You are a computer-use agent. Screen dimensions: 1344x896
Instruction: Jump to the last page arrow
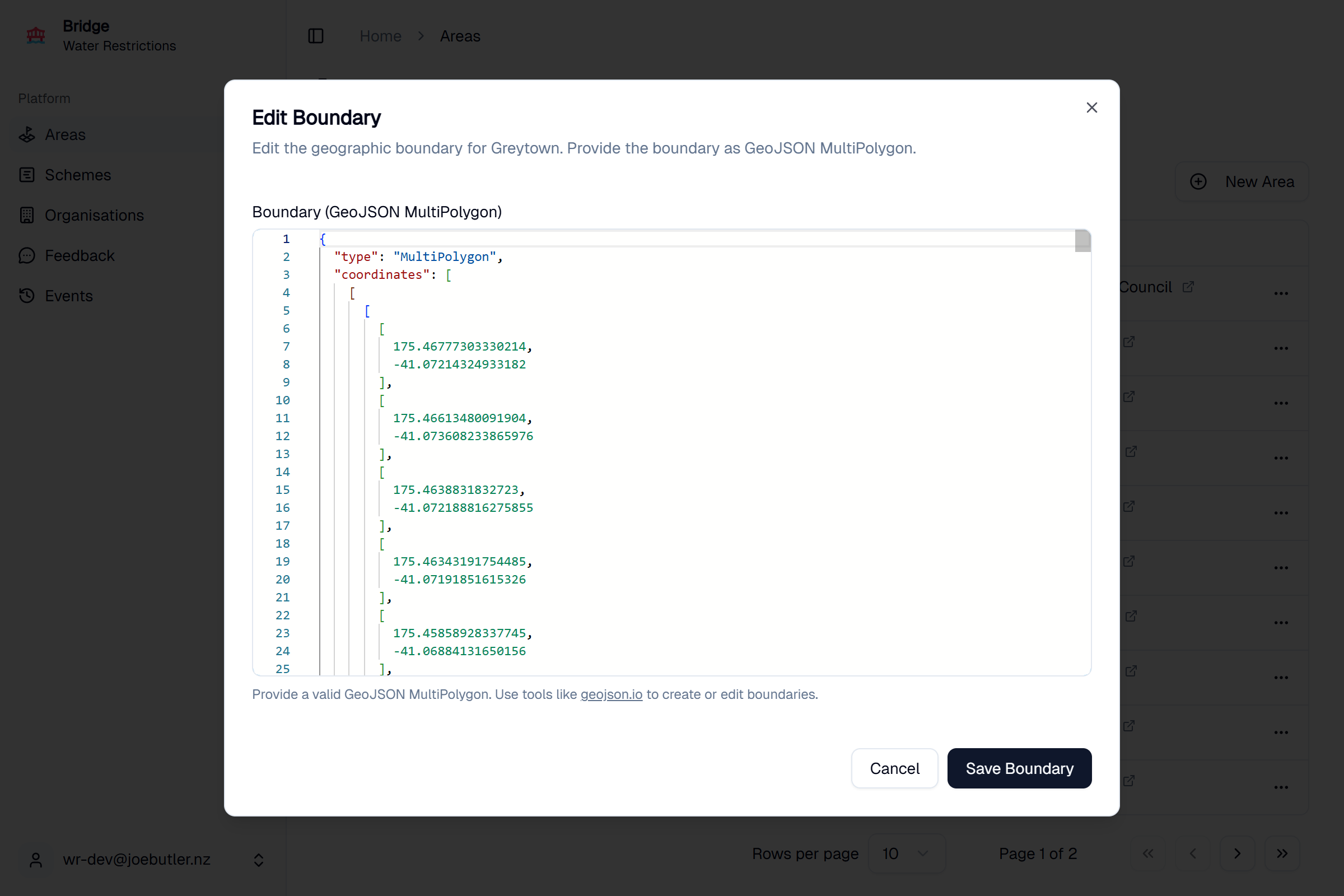tap(1282, 853)
